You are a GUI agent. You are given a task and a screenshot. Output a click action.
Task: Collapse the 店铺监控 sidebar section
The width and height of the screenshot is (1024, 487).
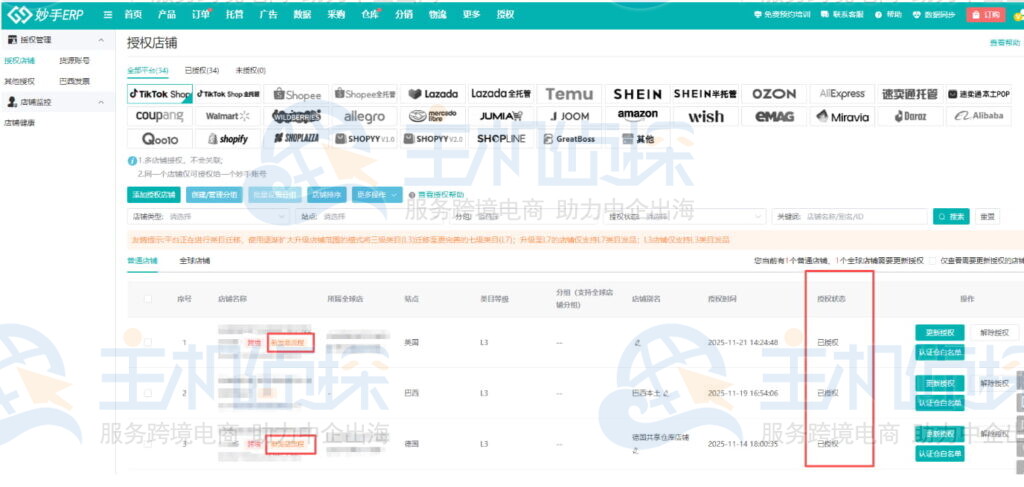click(x=101, y=102)
